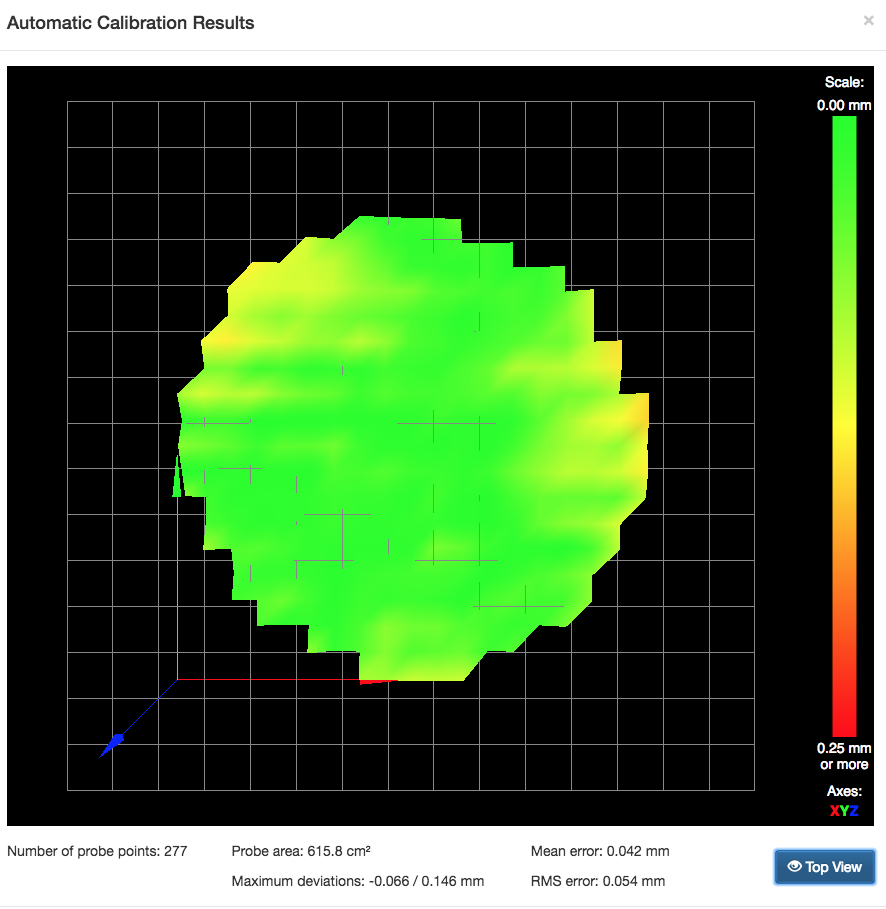Click the red bottom of the scale bar

(844, 722)
